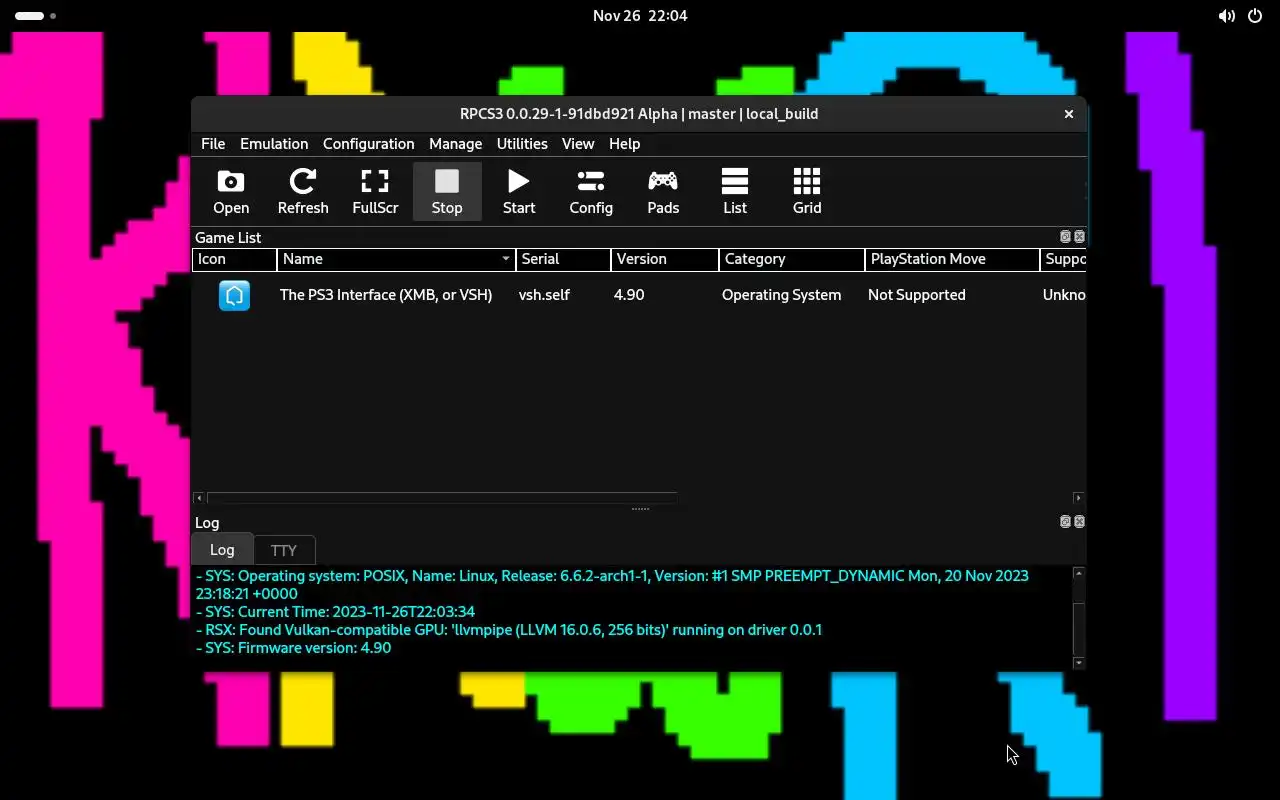Refresh the game list
This screenshot has height=800, width=1280.
pyautogui.click(x=303, y=192)
